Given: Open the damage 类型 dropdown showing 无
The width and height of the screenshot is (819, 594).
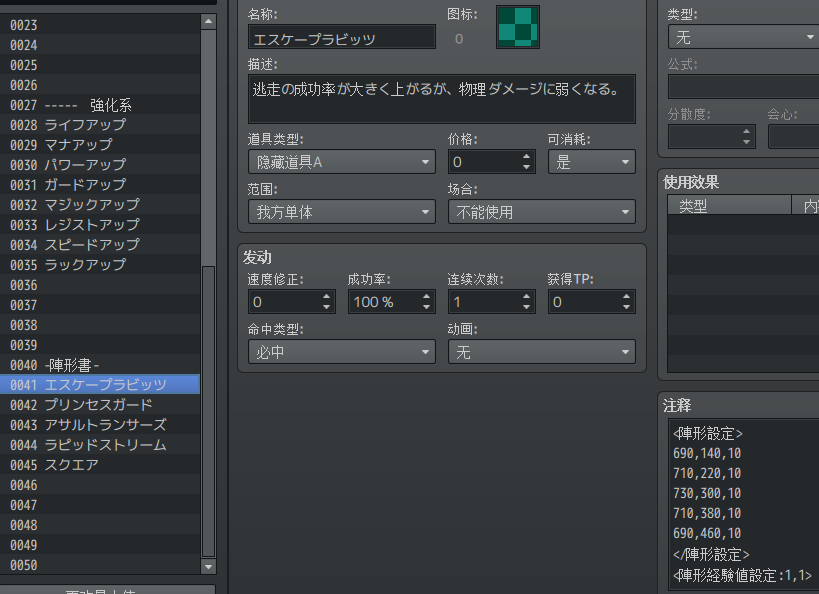Looking at the screenshot, I should tap(743, 37).
